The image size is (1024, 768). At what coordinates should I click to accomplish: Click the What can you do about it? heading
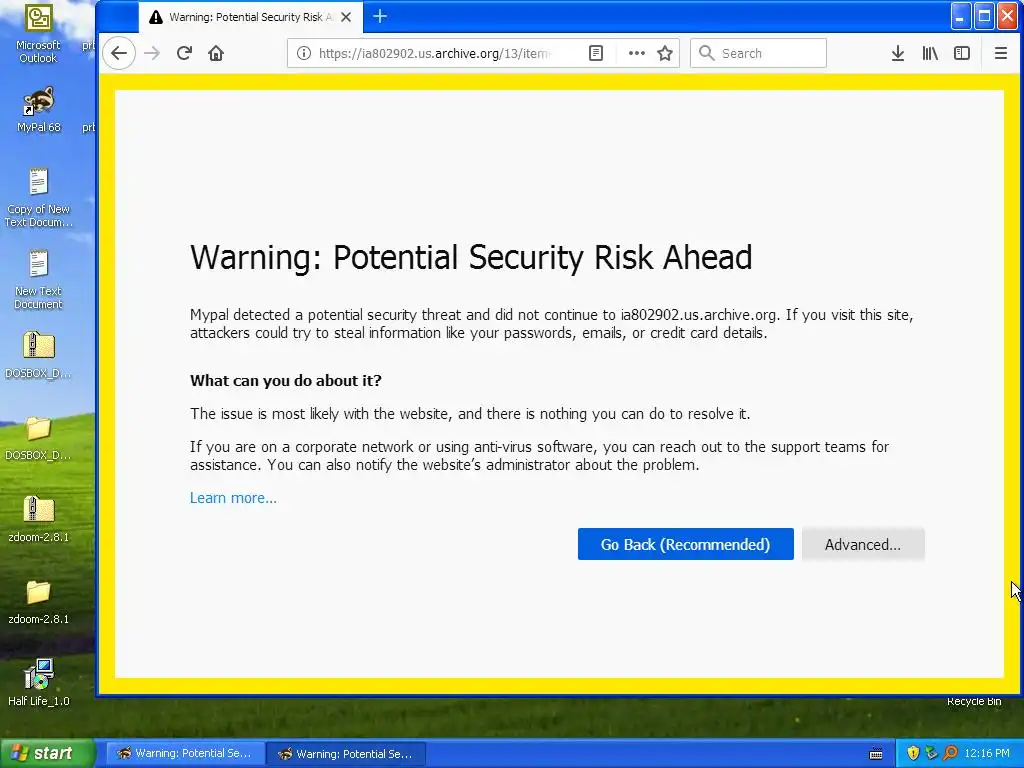pyautogui.click(x=285, y=380)
